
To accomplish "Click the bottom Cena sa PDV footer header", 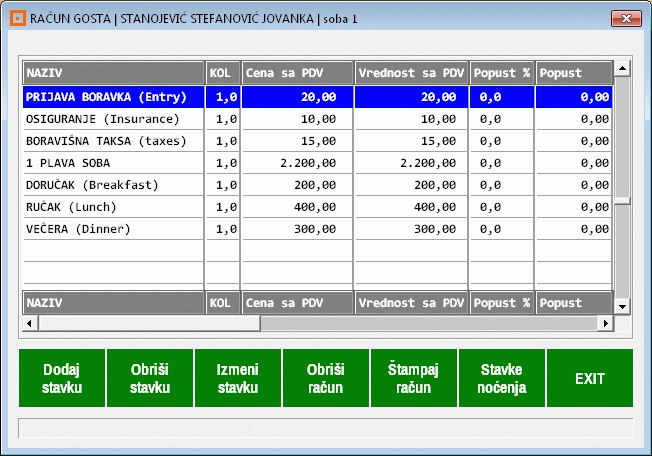I will [x=297, y=303].
